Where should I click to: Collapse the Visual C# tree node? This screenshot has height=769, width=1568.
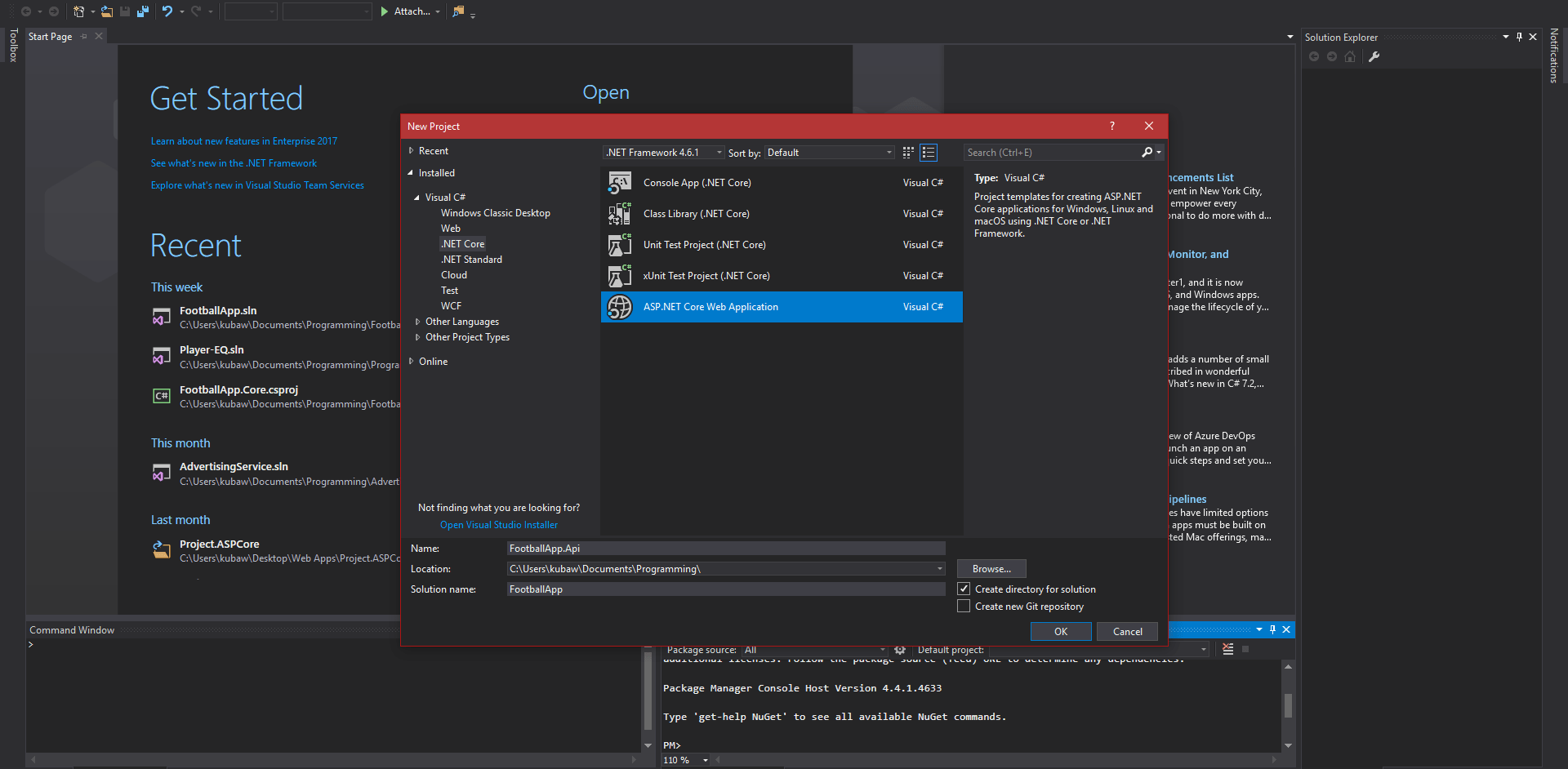click(417, 198)
